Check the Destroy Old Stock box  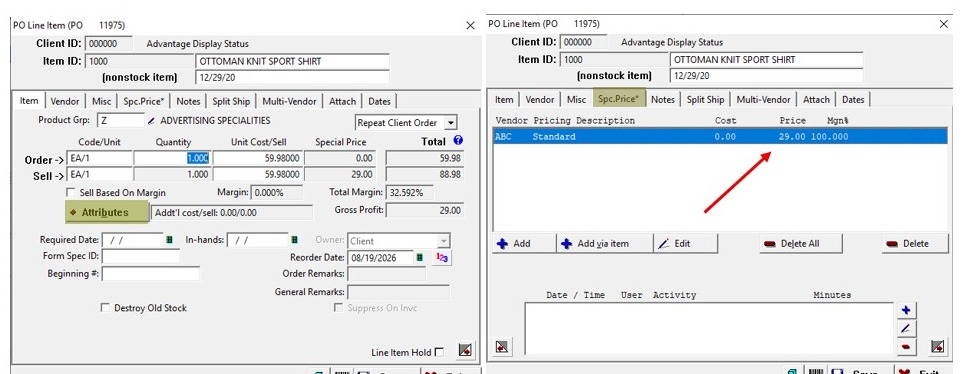pyautogui.click(x=105, y=308)
